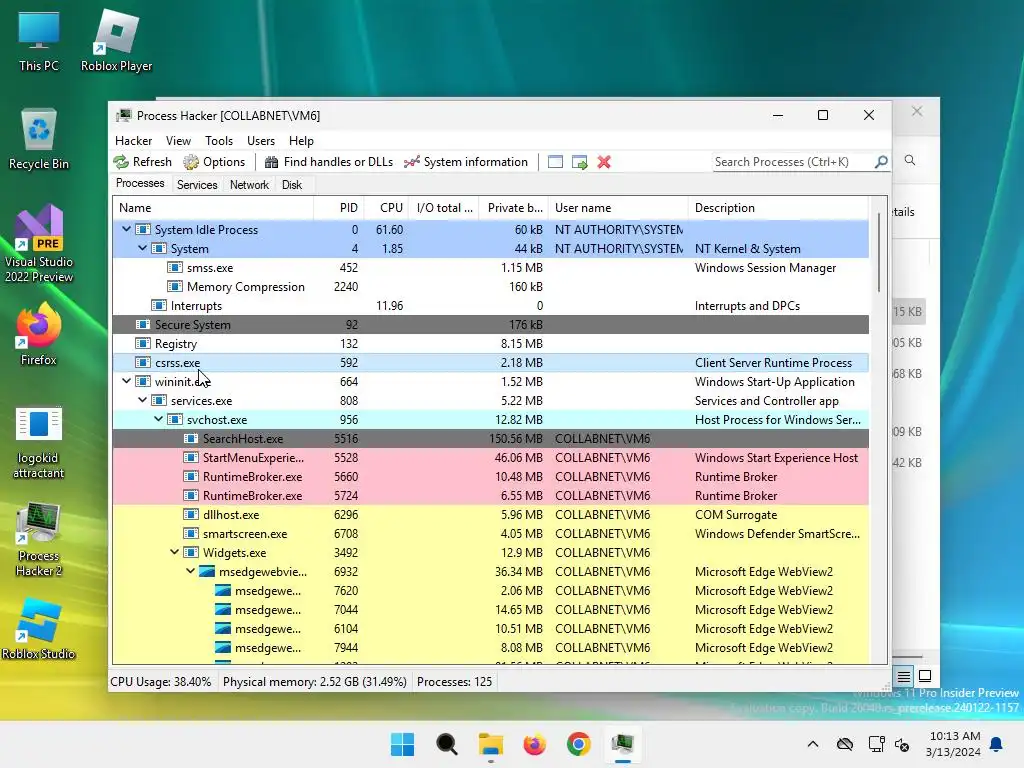Select the smartscreen.exe process row

click(490, 533)
